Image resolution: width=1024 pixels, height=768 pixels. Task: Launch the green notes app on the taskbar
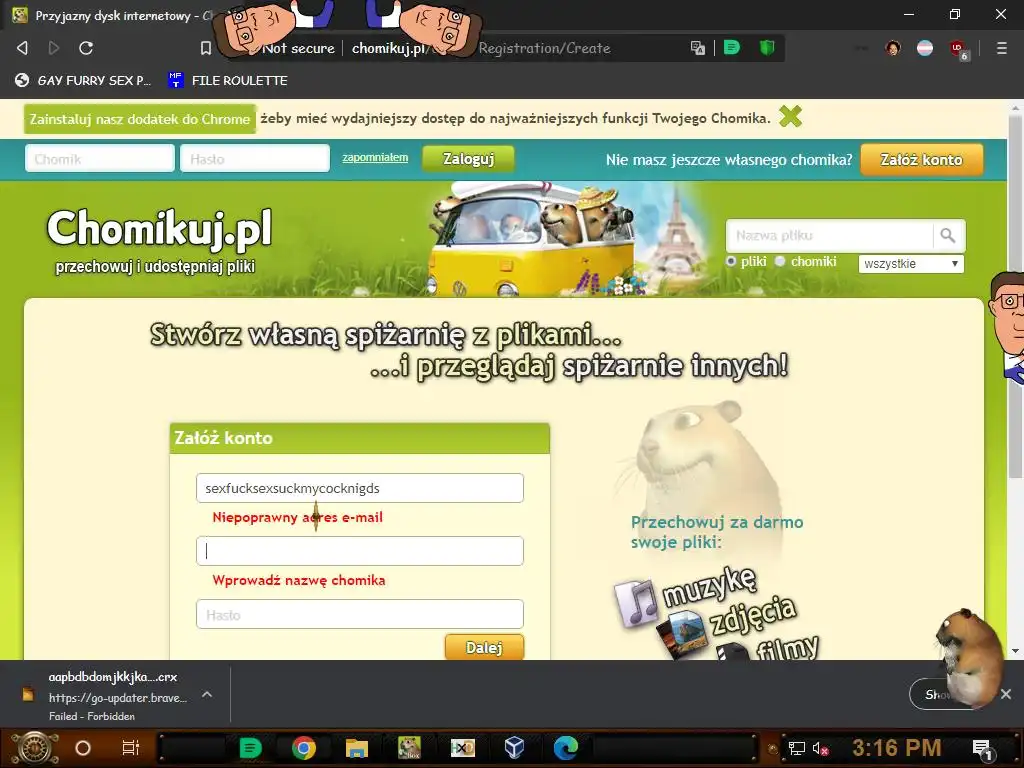pos(251,748)
